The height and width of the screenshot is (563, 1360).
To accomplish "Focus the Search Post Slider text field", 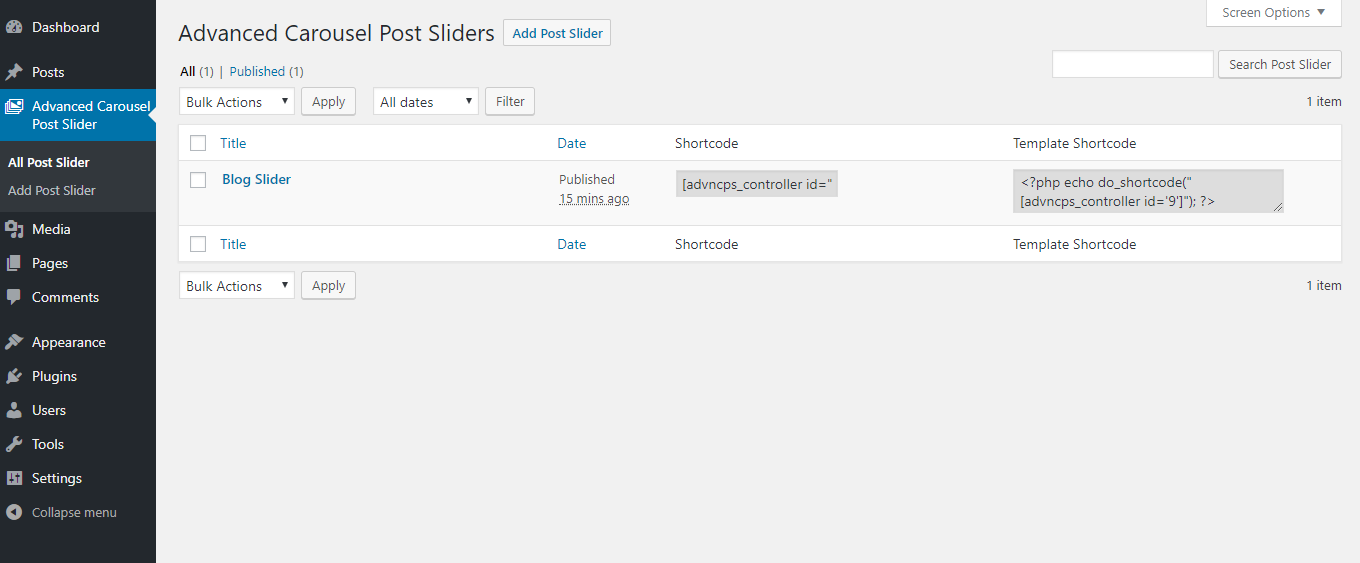I will tap(1133, 64).
